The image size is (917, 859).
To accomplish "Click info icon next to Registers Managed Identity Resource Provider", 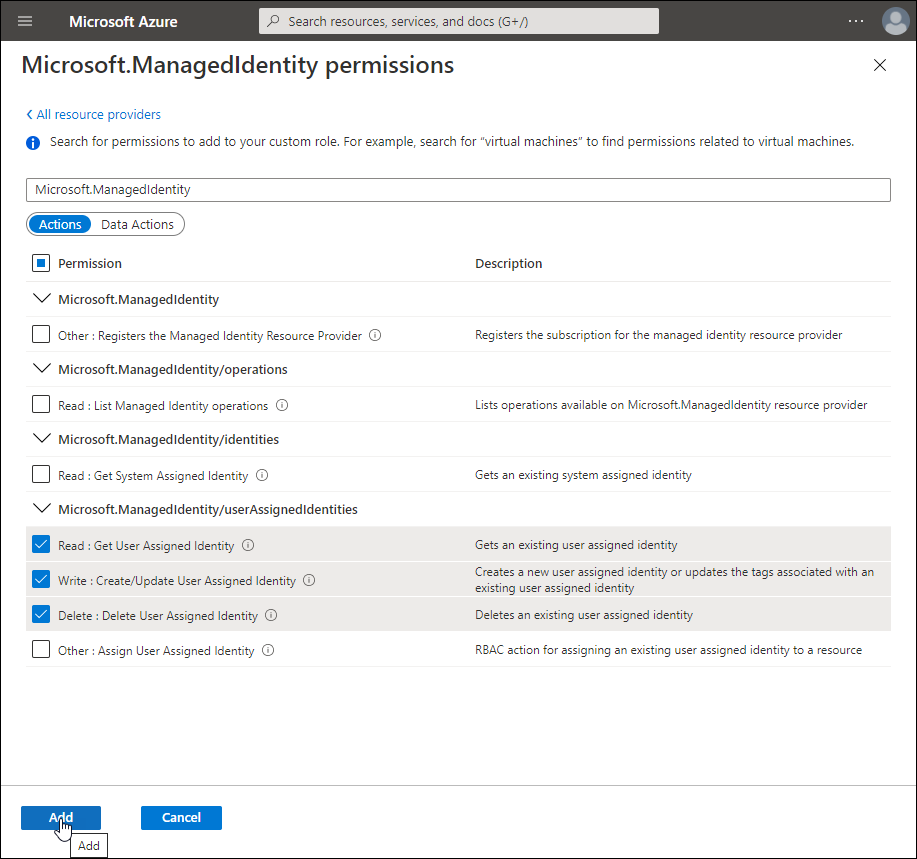I will tap(375, 336).
